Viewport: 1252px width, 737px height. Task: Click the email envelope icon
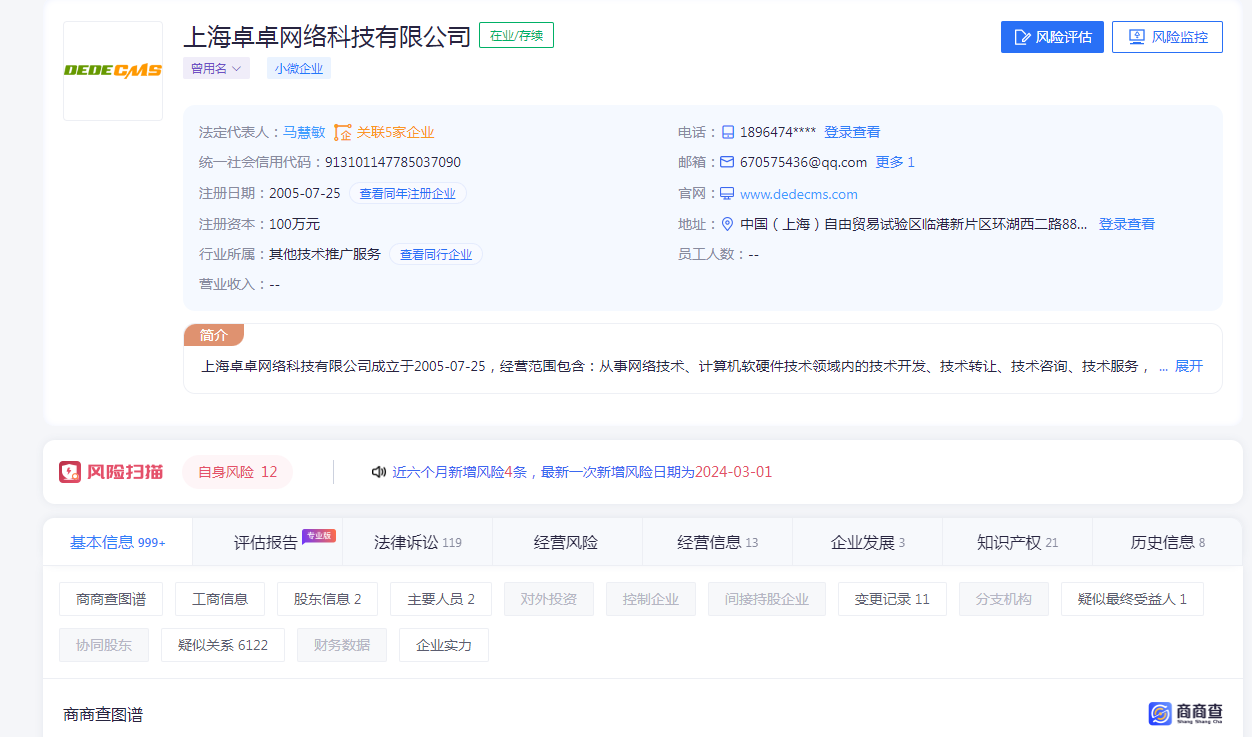click(x=727, y=162)
